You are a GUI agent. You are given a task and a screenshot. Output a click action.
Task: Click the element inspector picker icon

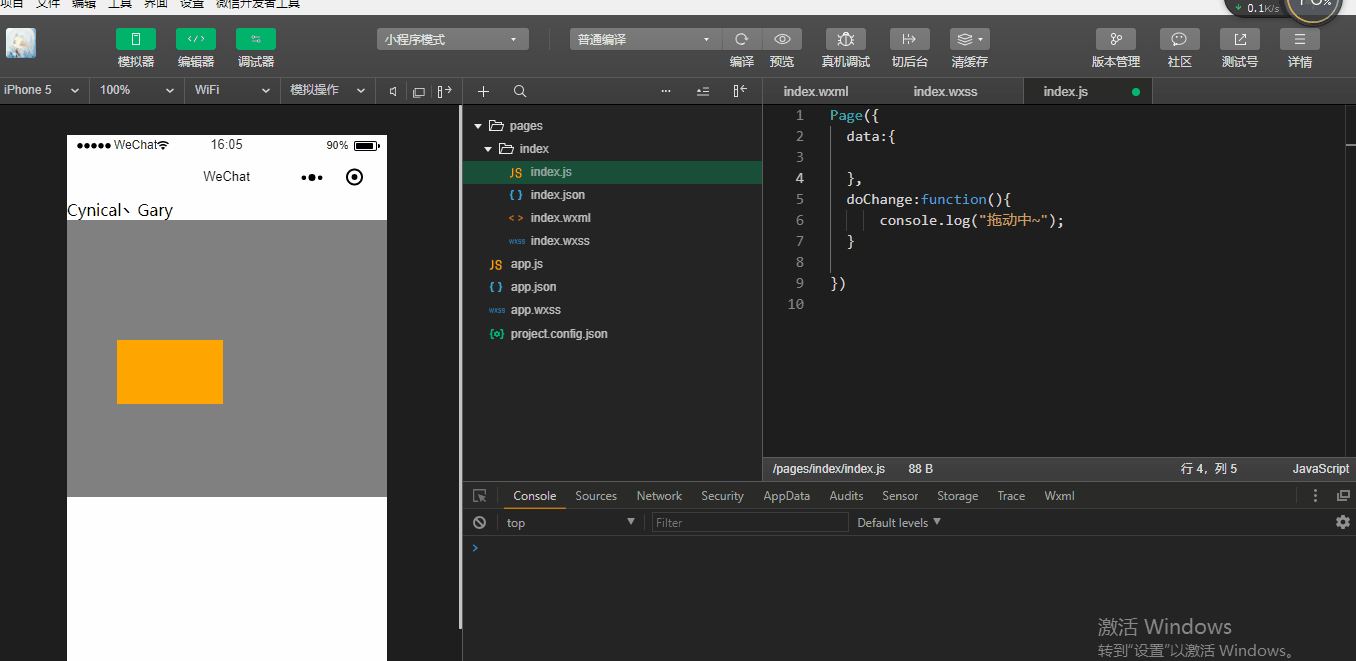pos(480,496)
